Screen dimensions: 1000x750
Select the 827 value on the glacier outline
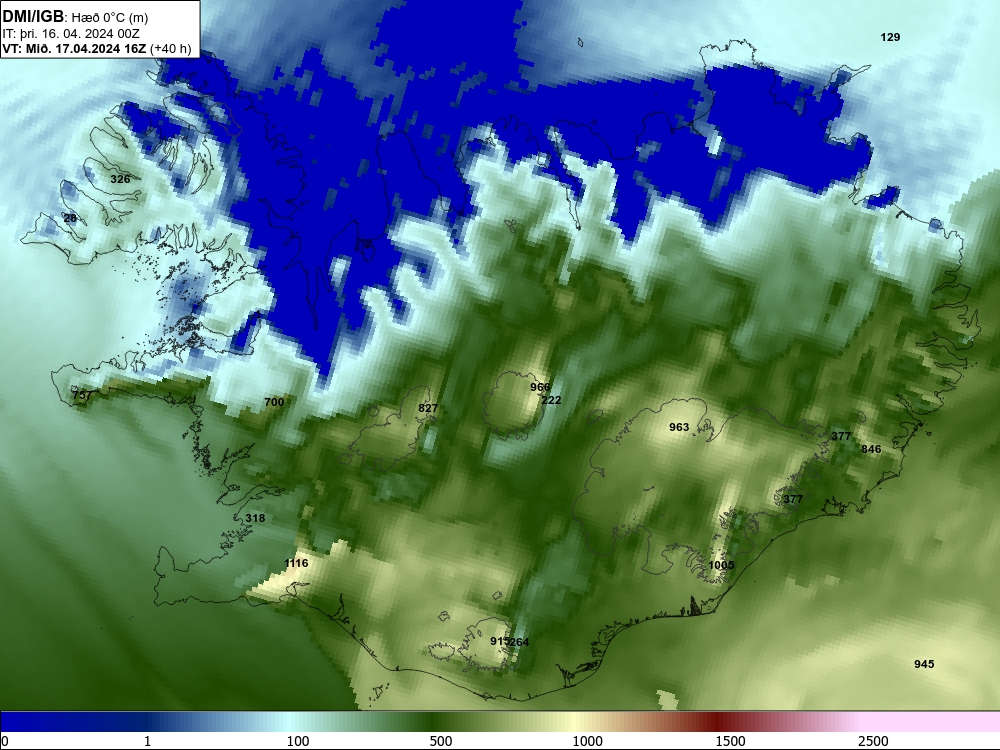(428, 408)
